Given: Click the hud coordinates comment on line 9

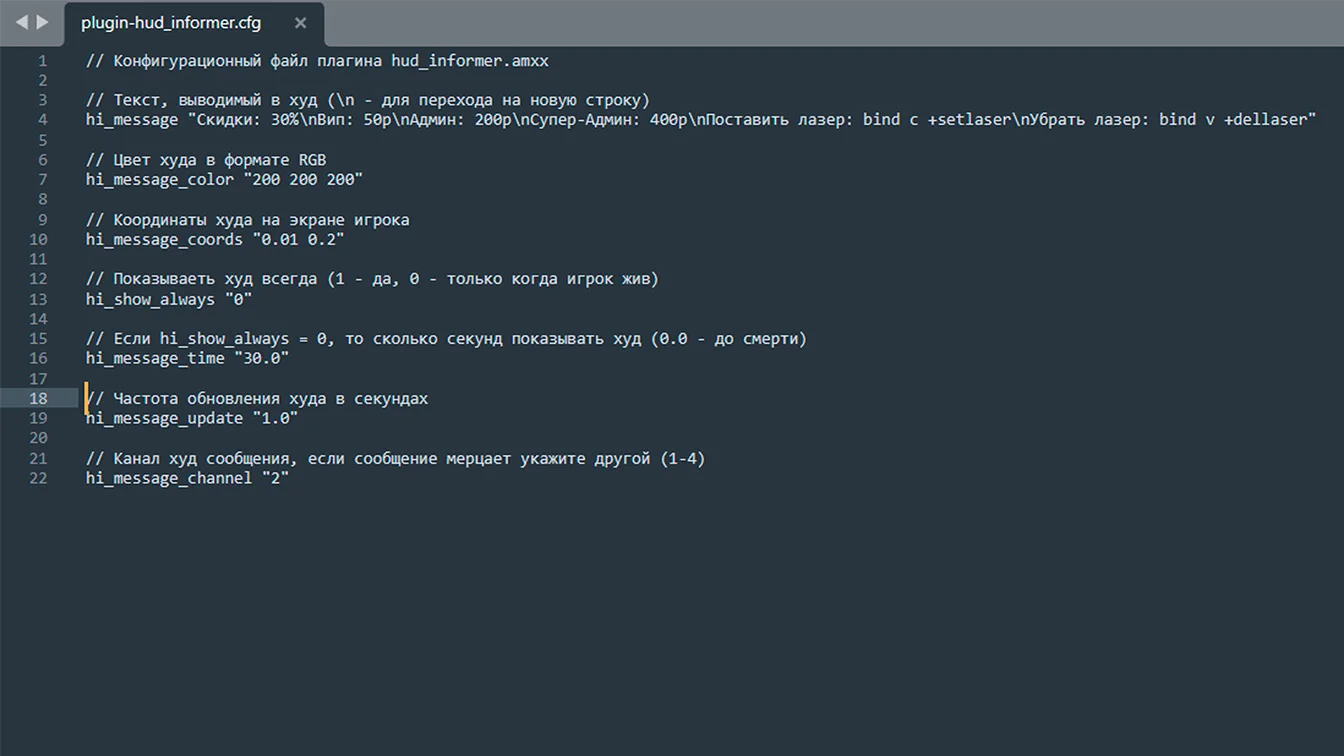Looking at the screenshot, I should (x=248, y=220).
